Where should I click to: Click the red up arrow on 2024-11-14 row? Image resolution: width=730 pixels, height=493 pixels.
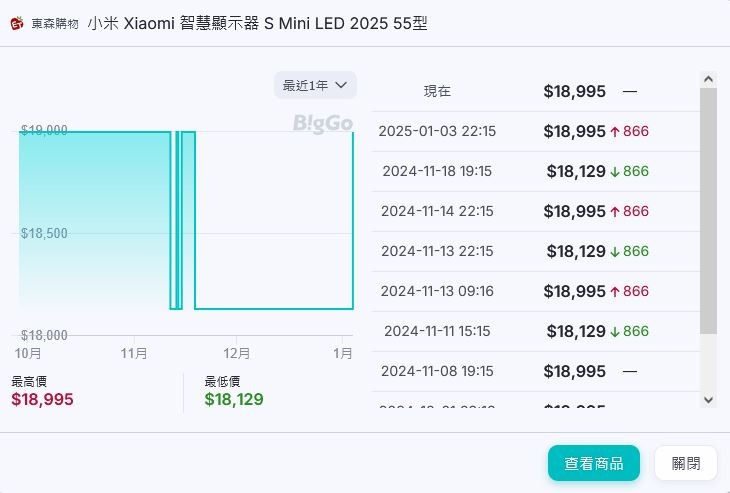pyautogui.click(x=615, y=212)
